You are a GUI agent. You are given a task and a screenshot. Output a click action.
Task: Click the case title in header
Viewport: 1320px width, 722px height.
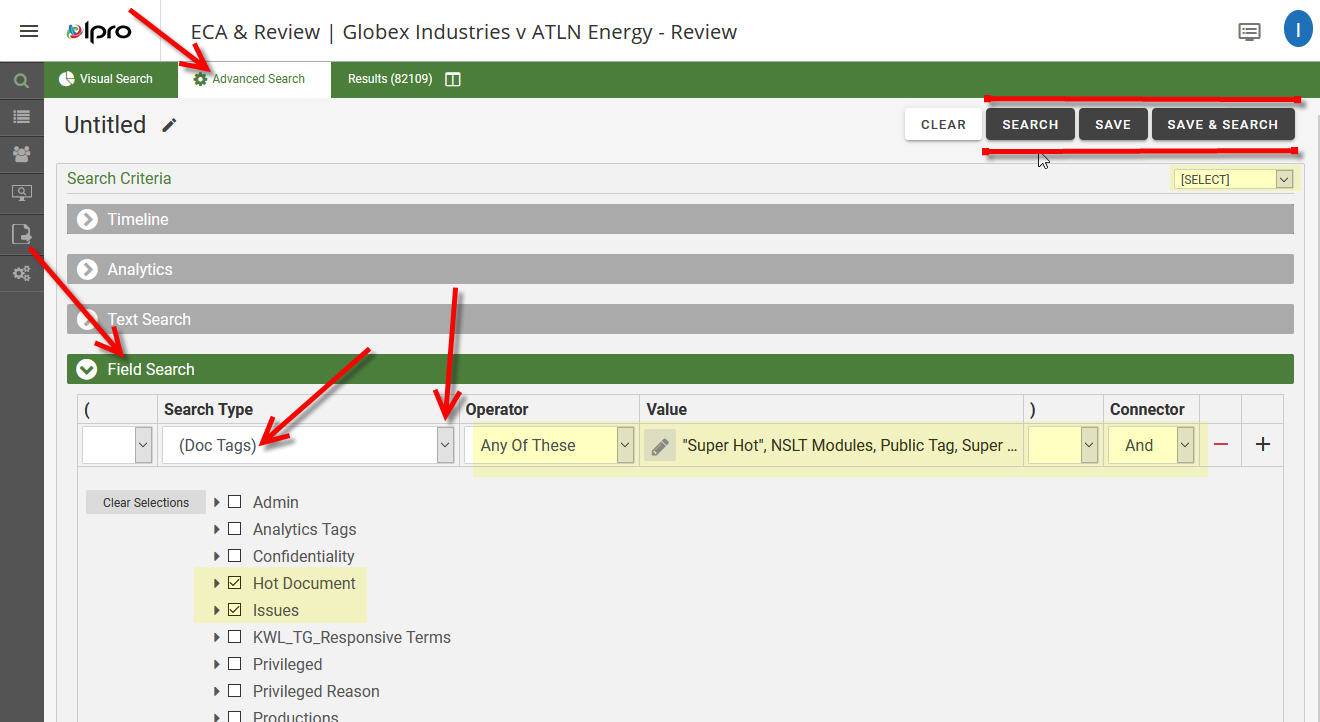tap(464, 32)
